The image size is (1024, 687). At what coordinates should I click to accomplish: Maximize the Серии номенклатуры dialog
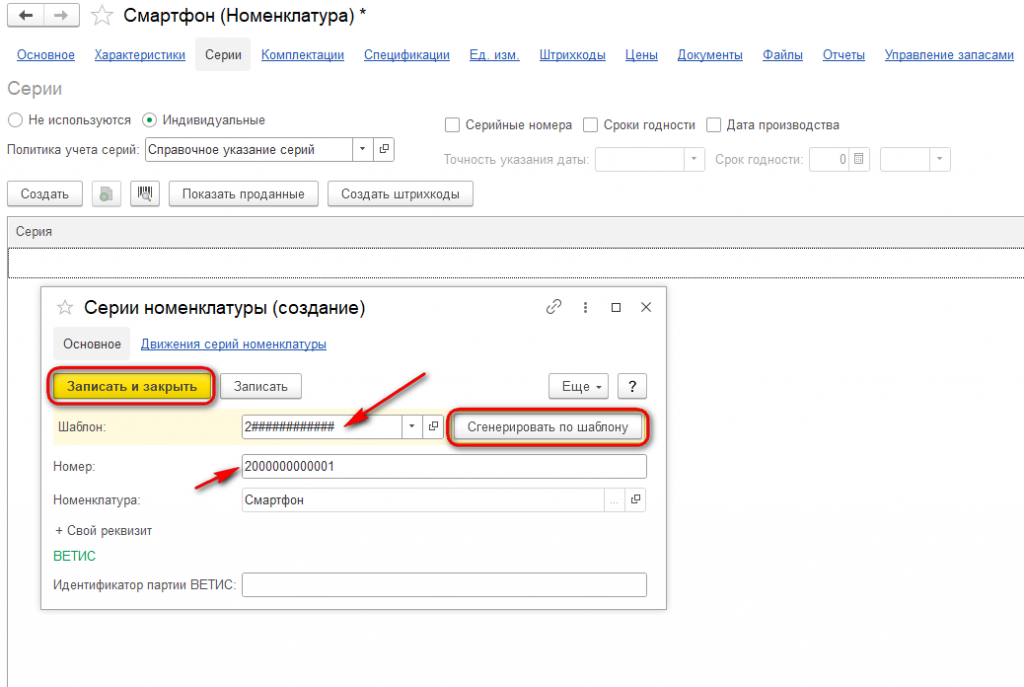point(616,307)
